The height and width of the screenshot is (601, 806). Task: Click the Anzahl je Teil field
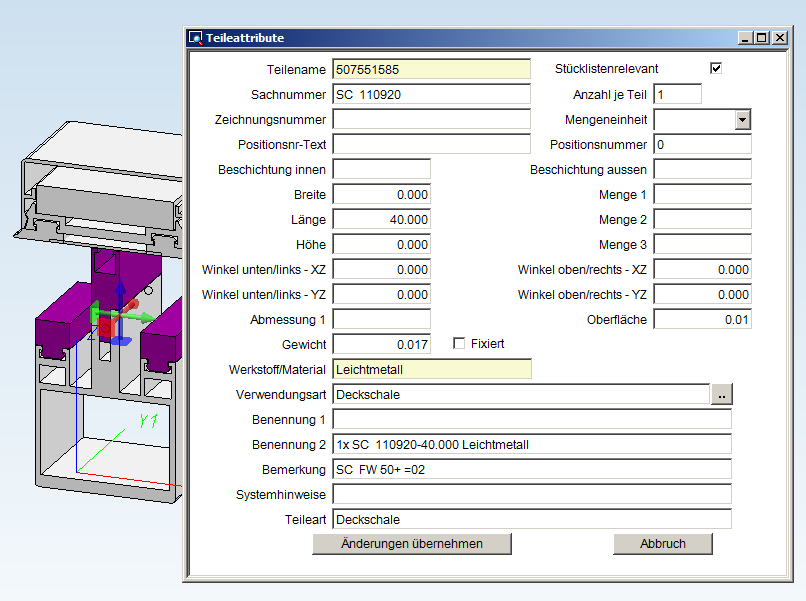[x=677, y=95]
